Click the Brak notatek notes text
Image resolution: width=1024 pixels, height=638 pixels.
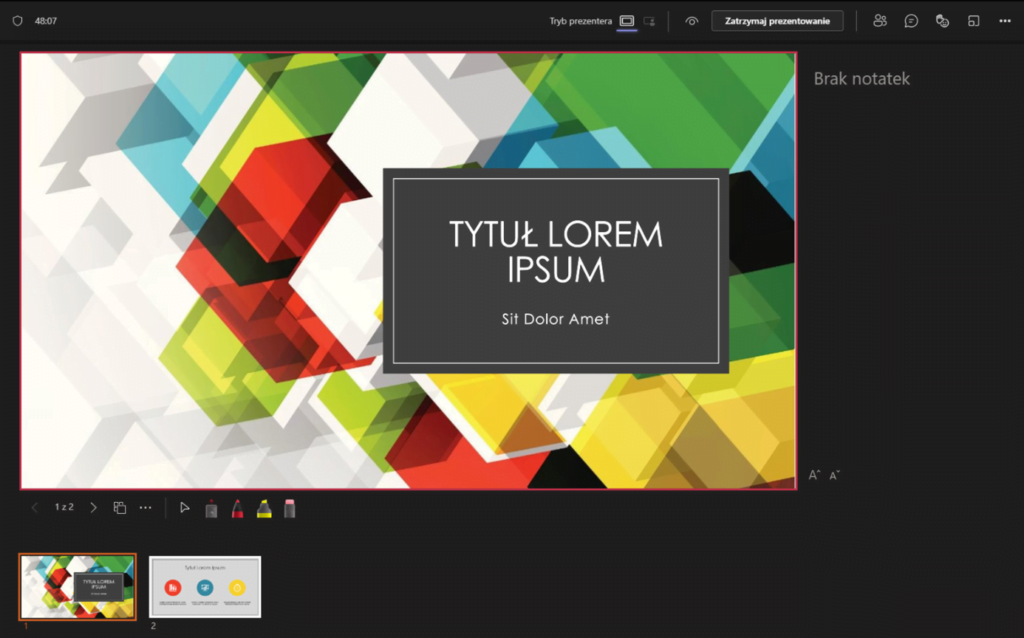point(861,79)
